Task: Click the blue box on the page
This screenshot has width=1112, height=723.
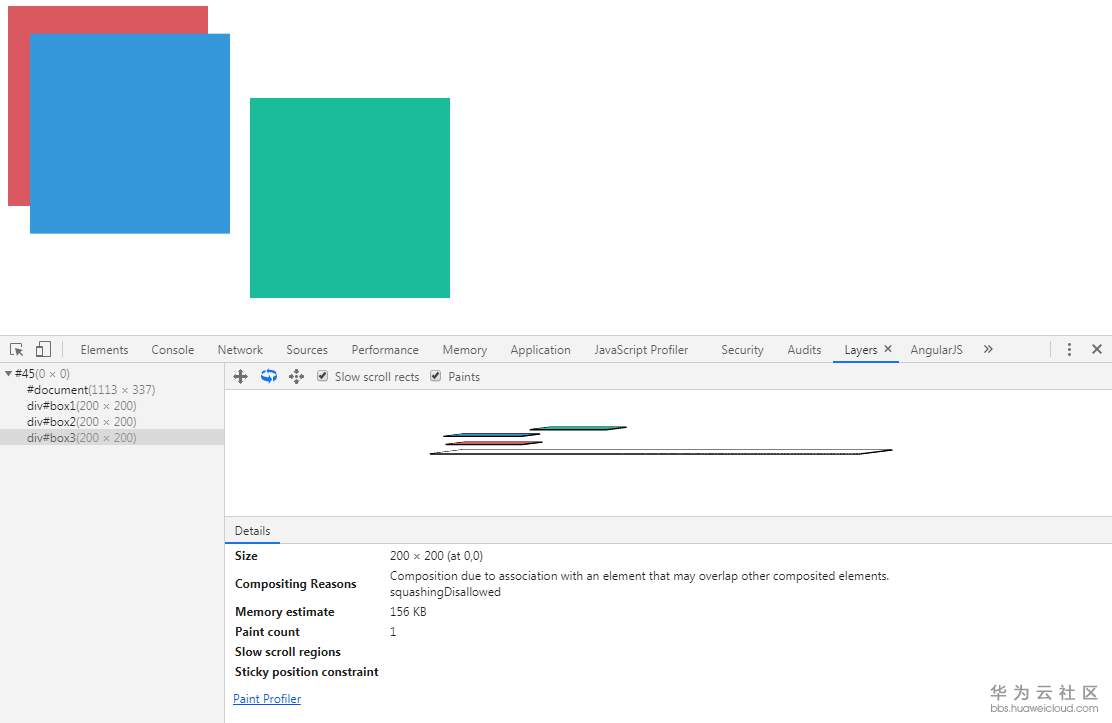Action: coord(130,133)
